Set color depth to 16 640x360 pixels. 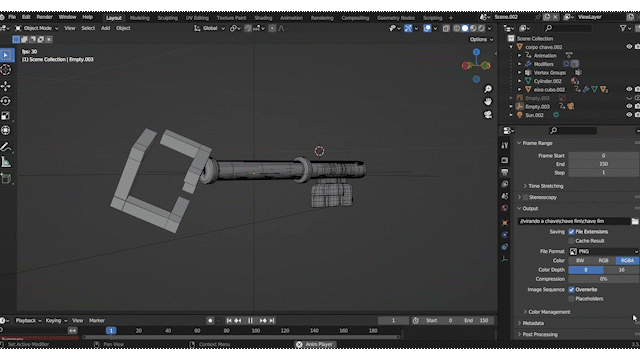pos(621,270)
